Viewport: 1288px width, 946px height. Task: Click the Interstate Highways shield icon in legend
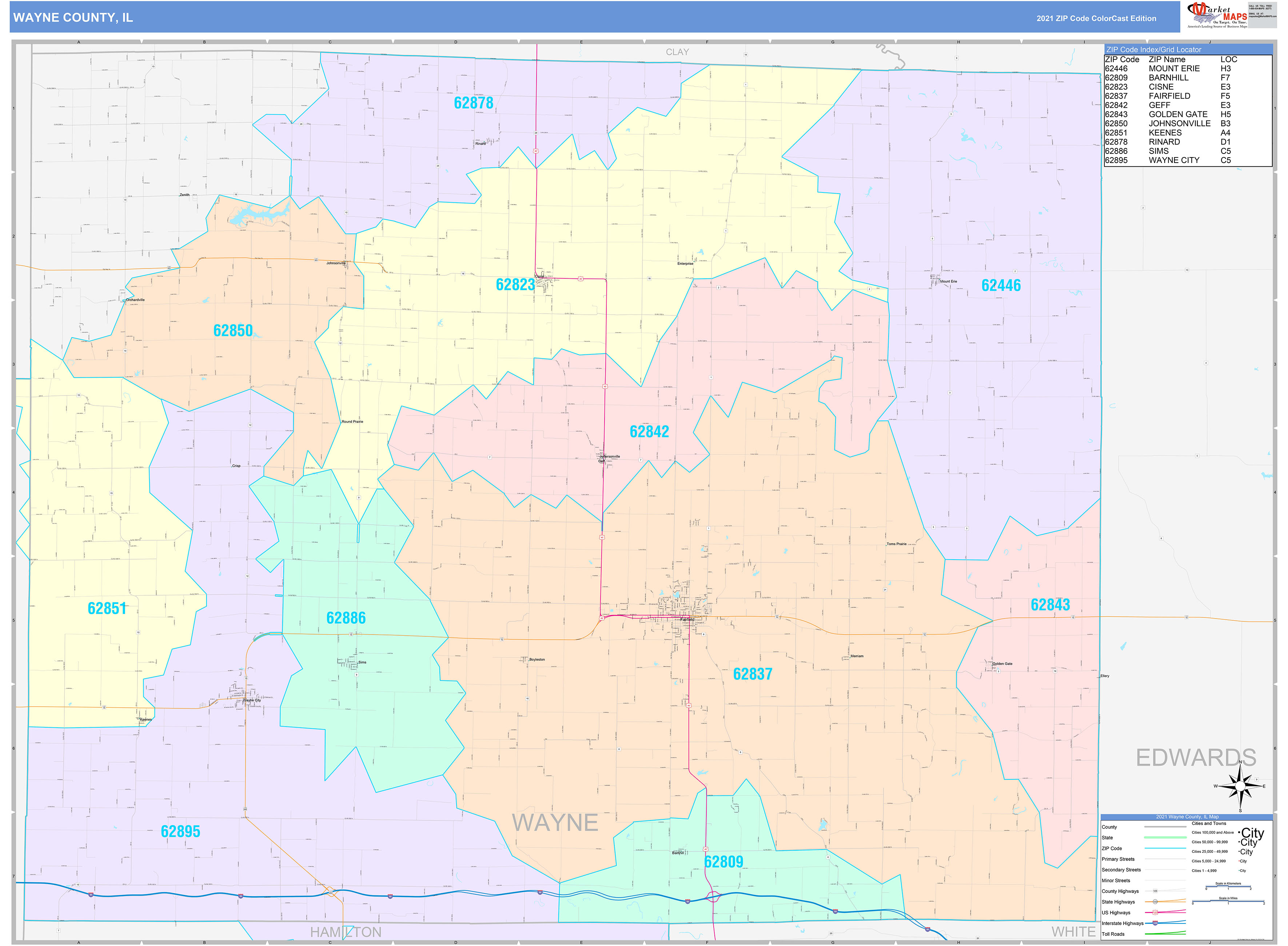coord(1155,924)
